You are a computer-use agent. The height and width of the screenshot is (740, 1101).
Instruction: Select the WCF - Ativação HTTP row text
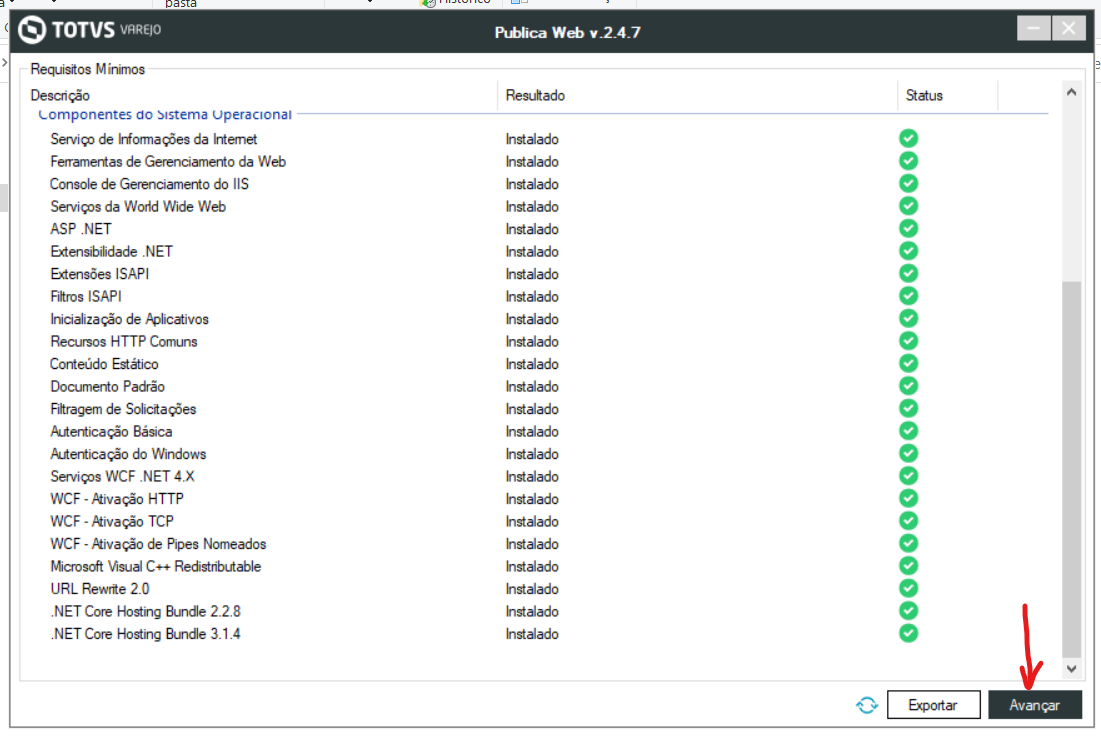pyautogui.click(x=117, y=498)
